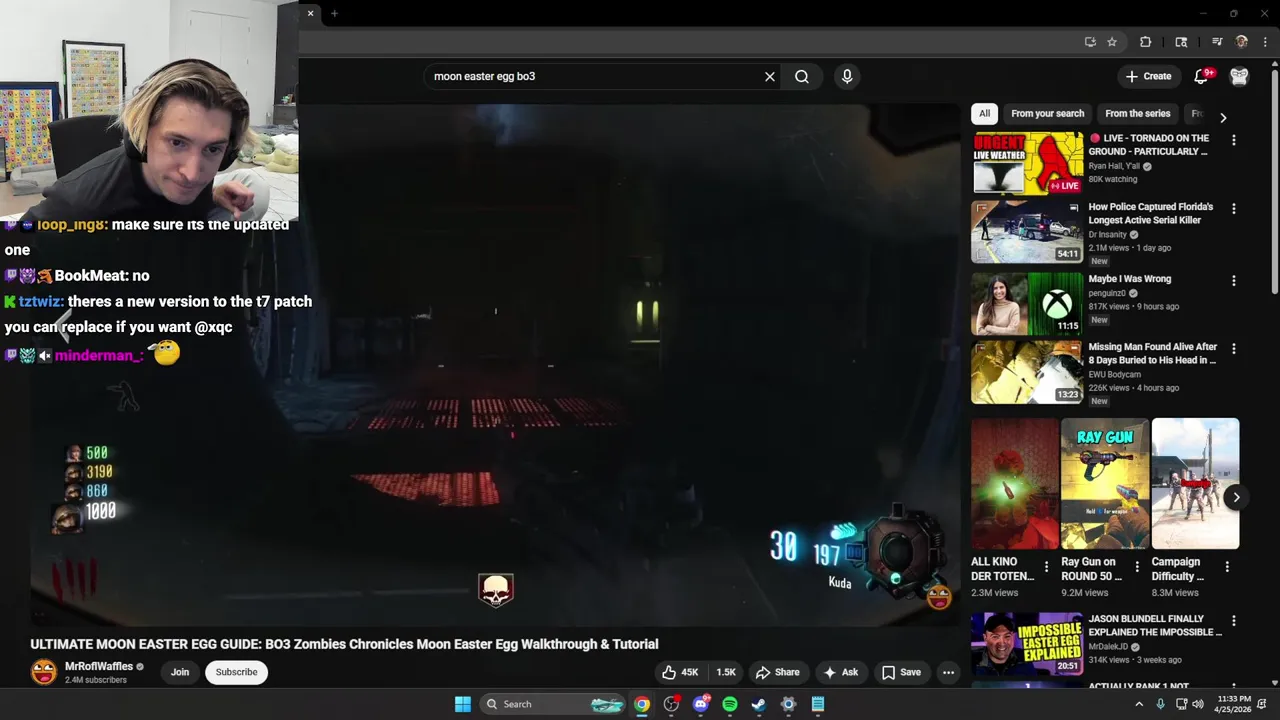Show the next Shorts with the arrow
The height and width of the screenshot is (720, 1280).
[x=1236, y=497]
